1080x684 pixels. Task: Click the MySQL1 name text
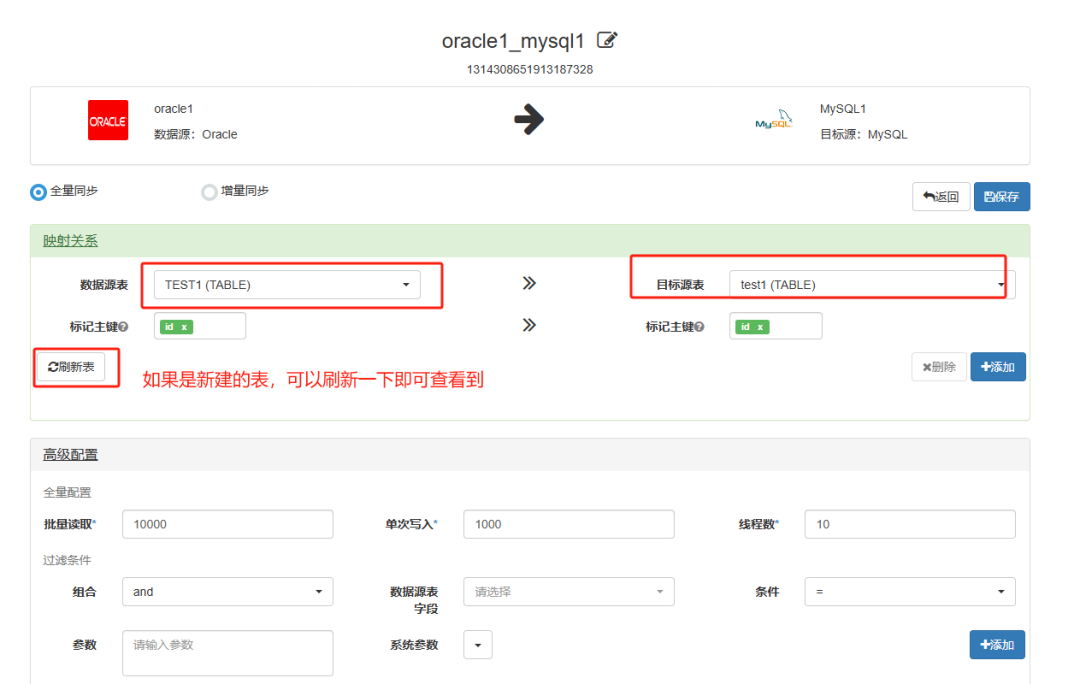pos(843,109)
